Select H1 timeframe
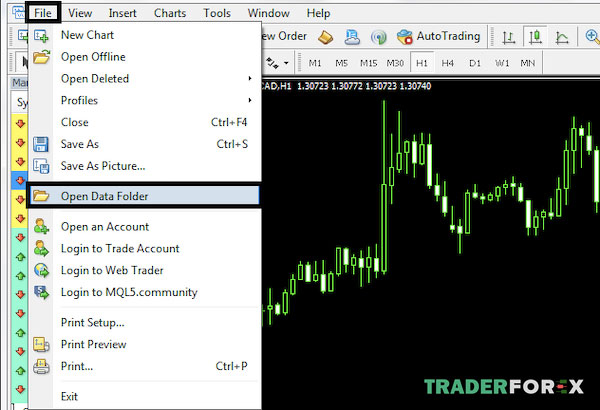600x410 pixels. pyautogui.click(x=422, y=63)
